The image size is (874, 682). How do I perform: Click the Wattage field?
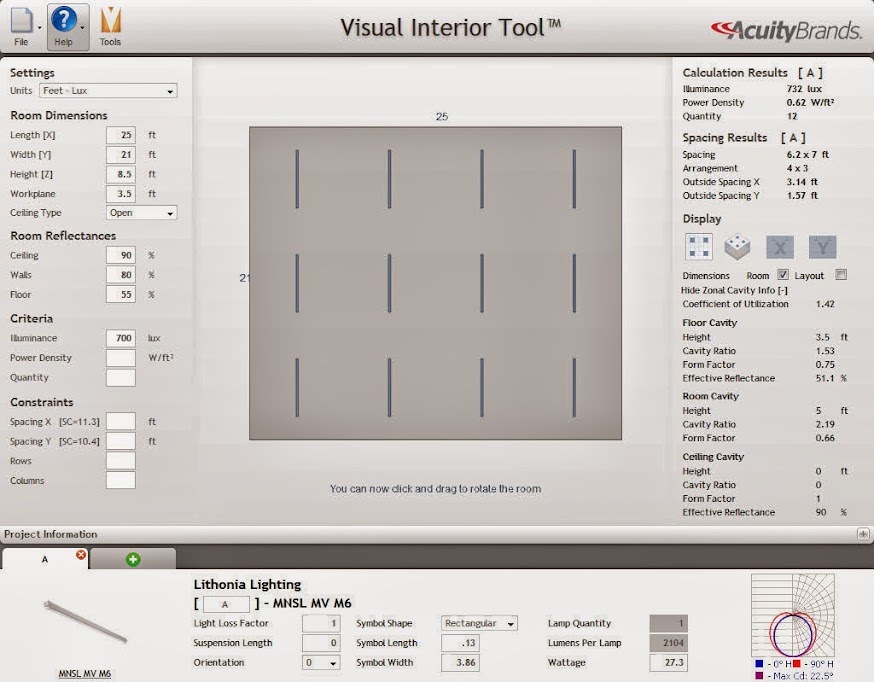(668, 662)
